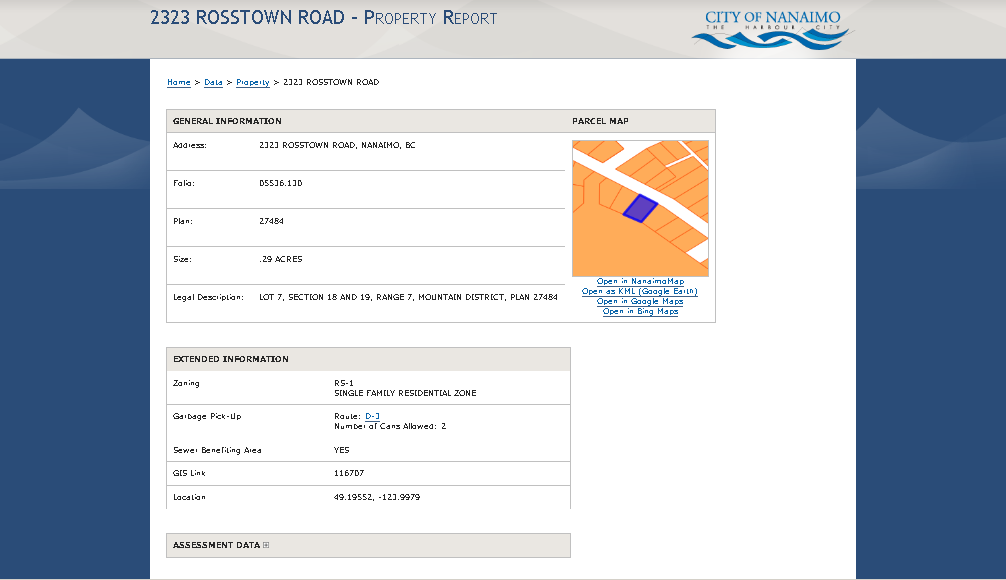
Task: Open the Property breadcrumb link
Action: tap(252, 83)
